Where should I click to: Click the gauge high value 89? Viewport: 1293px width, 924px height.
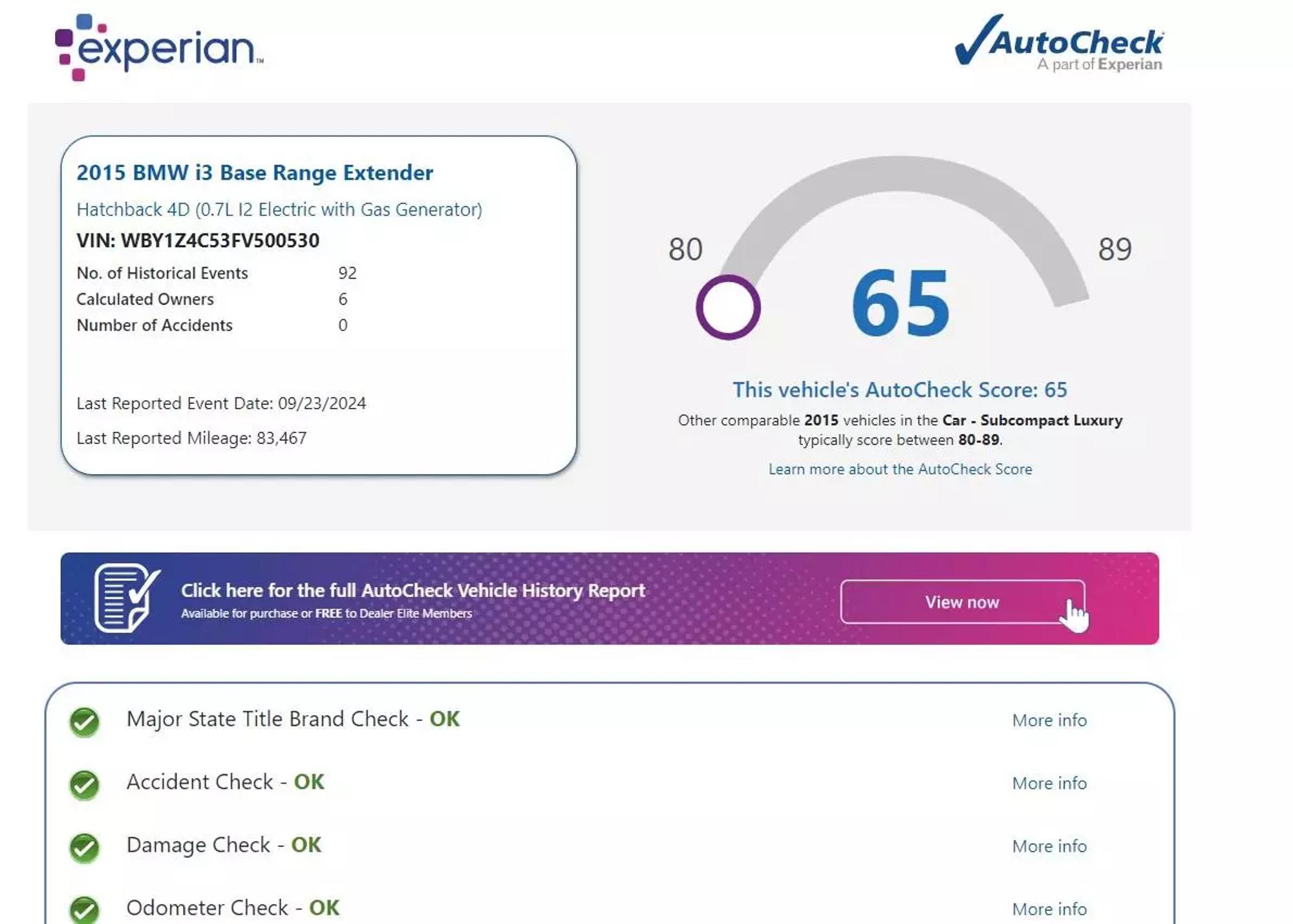tap(1115, 249)
